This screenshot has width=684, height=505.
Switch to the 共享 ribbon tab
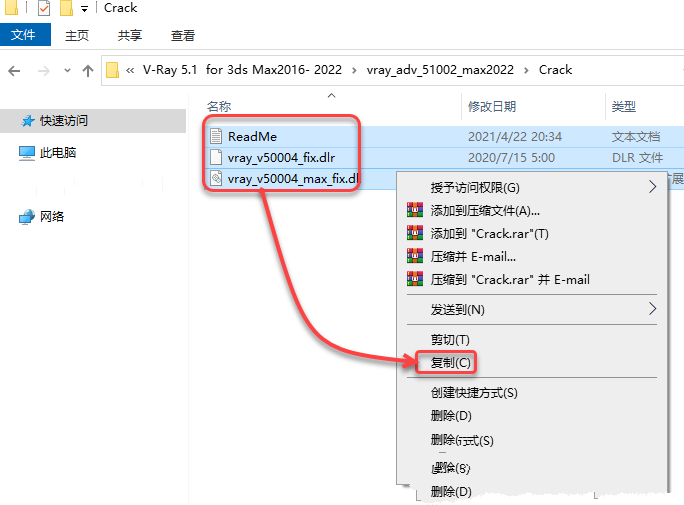click(x=130, y=35)
